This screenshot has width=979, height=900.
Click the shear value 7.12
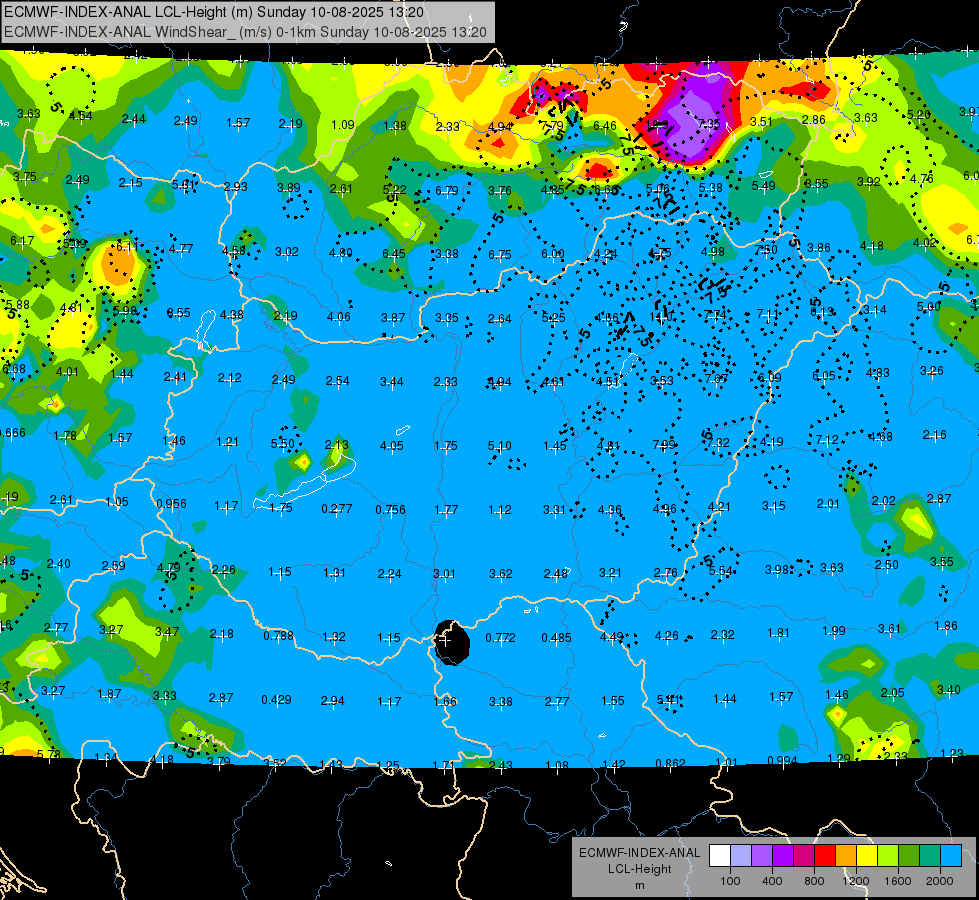pyautogui.click(x=827, y=440)
